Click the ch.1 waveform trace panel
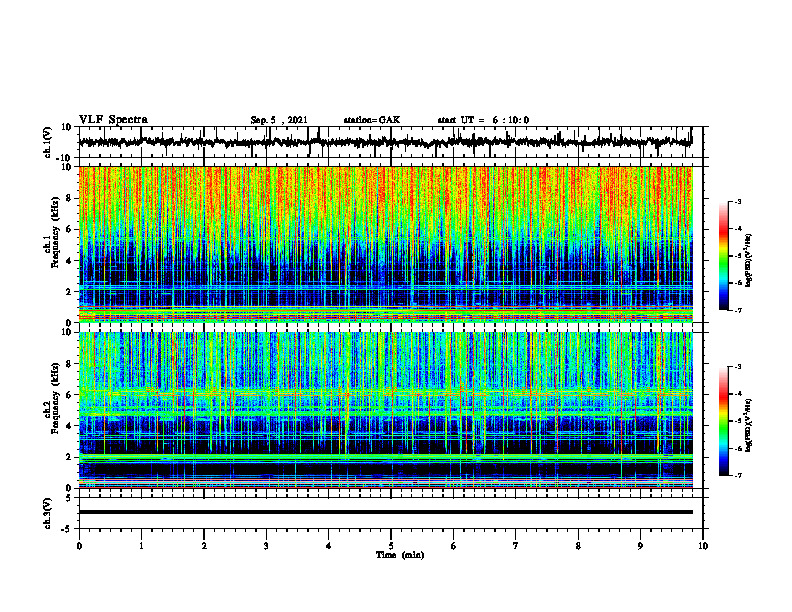 [391, 142]
